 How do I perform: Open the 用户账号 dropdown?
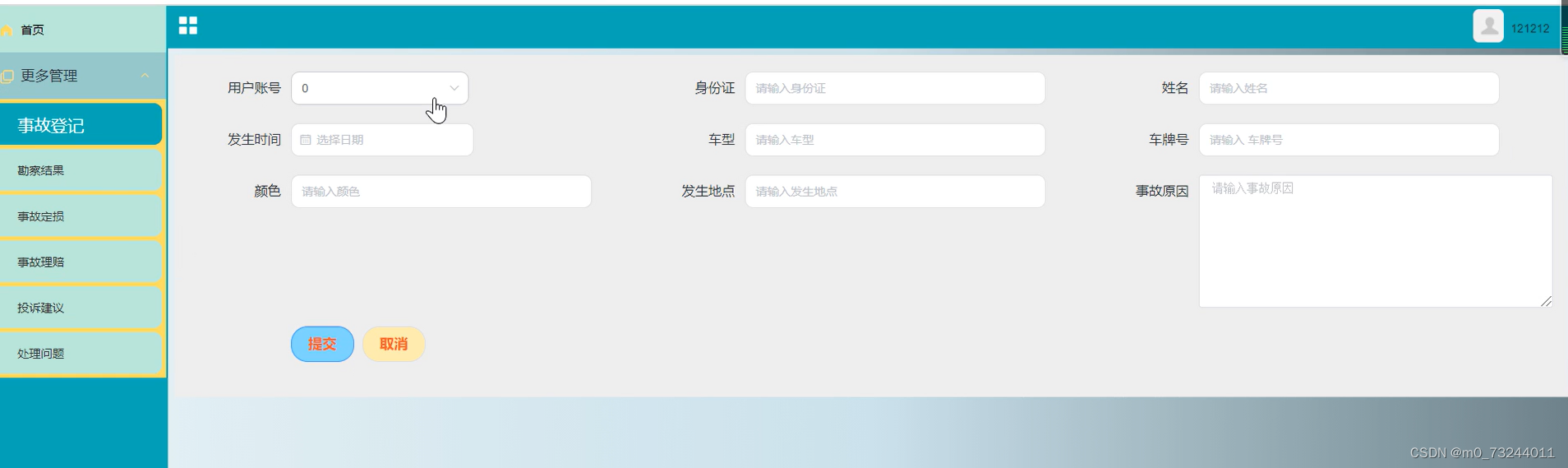(x=380, y=88)
